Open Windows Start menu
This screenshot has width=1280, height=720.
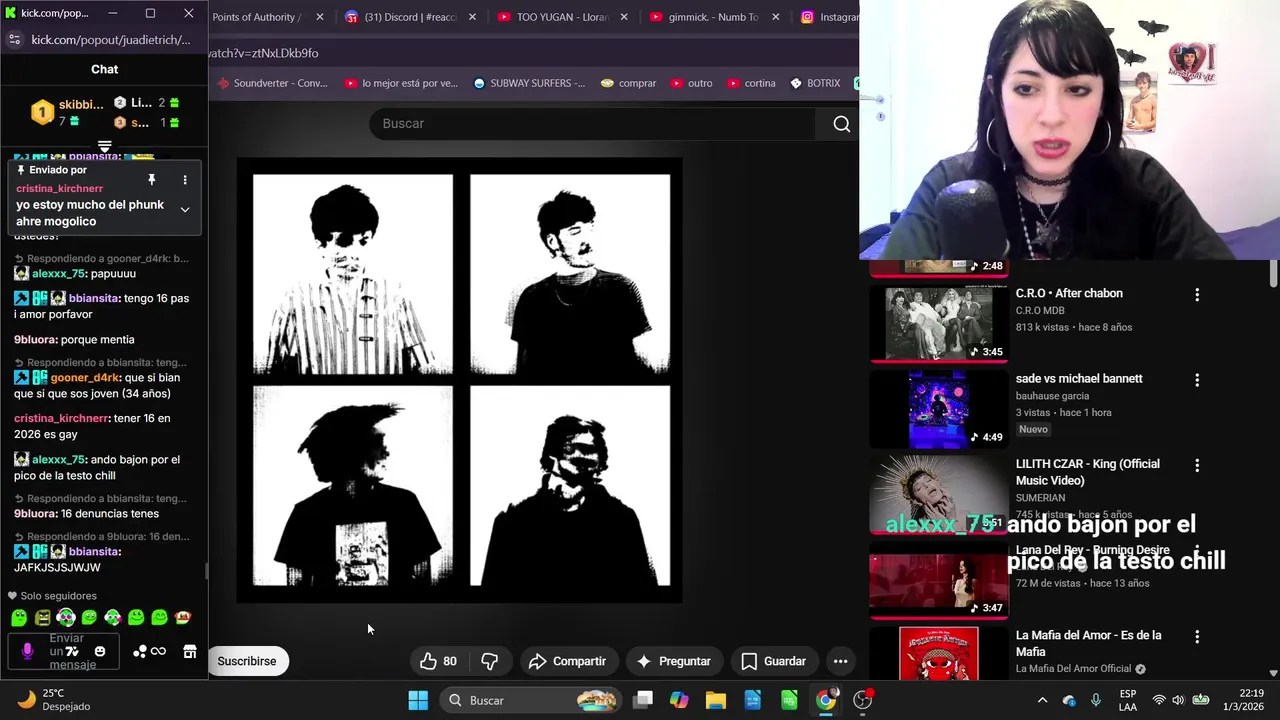[418, 700]
